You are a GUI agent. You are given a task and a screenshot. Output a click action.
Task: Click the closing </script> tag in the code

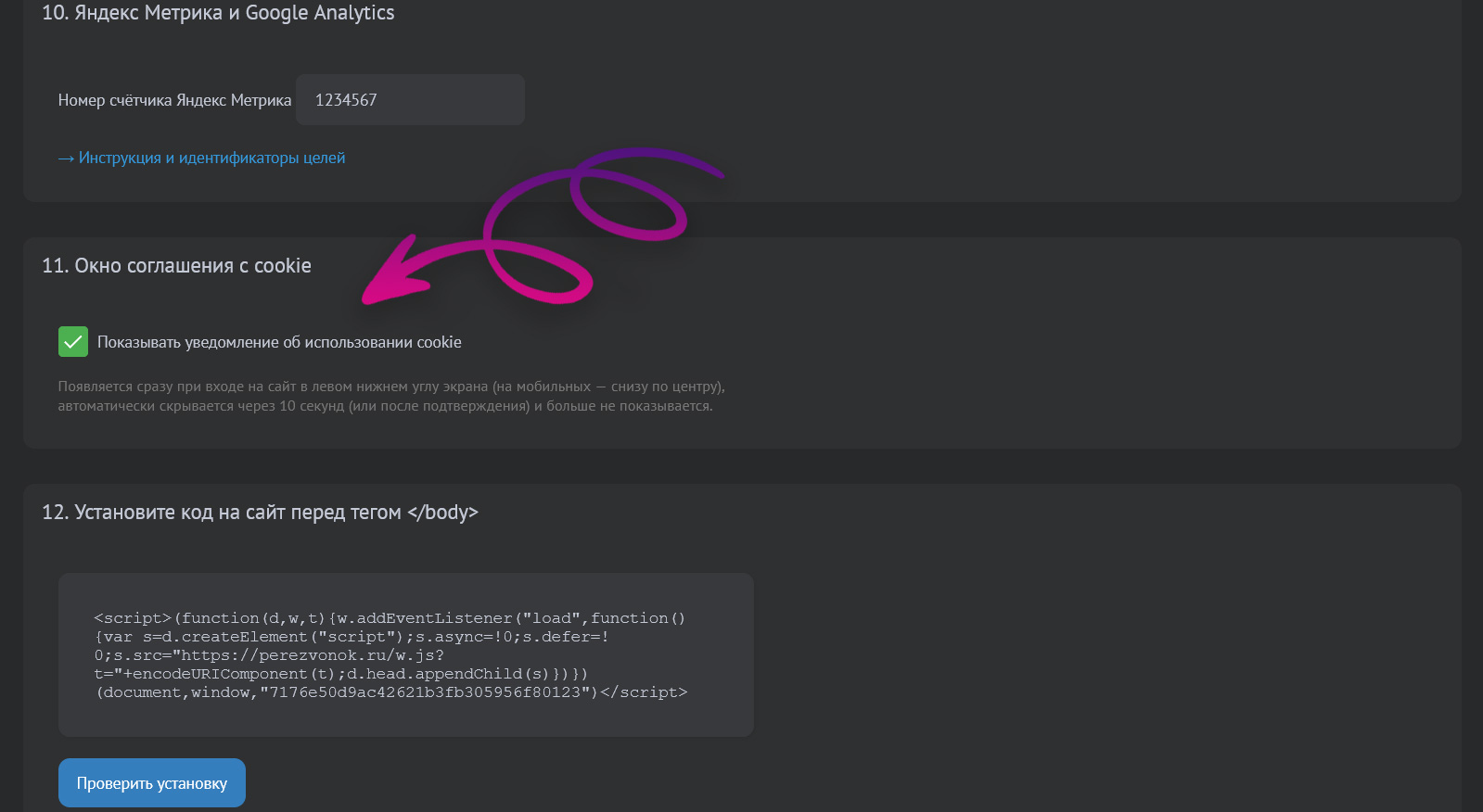tap(644, 692)
